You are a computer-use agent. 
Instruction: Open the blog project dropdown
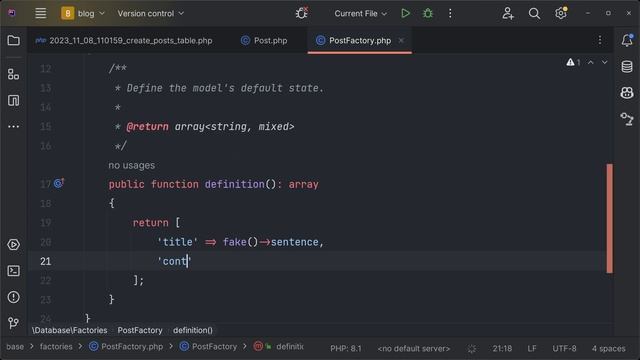coord(83,13)
